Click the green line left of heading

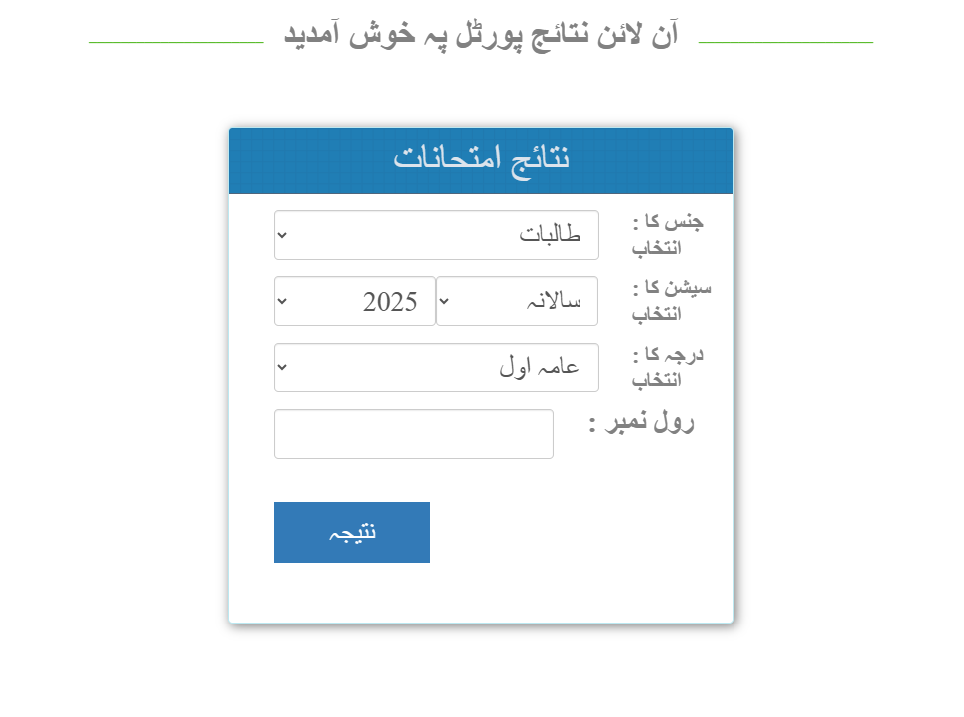176,43
